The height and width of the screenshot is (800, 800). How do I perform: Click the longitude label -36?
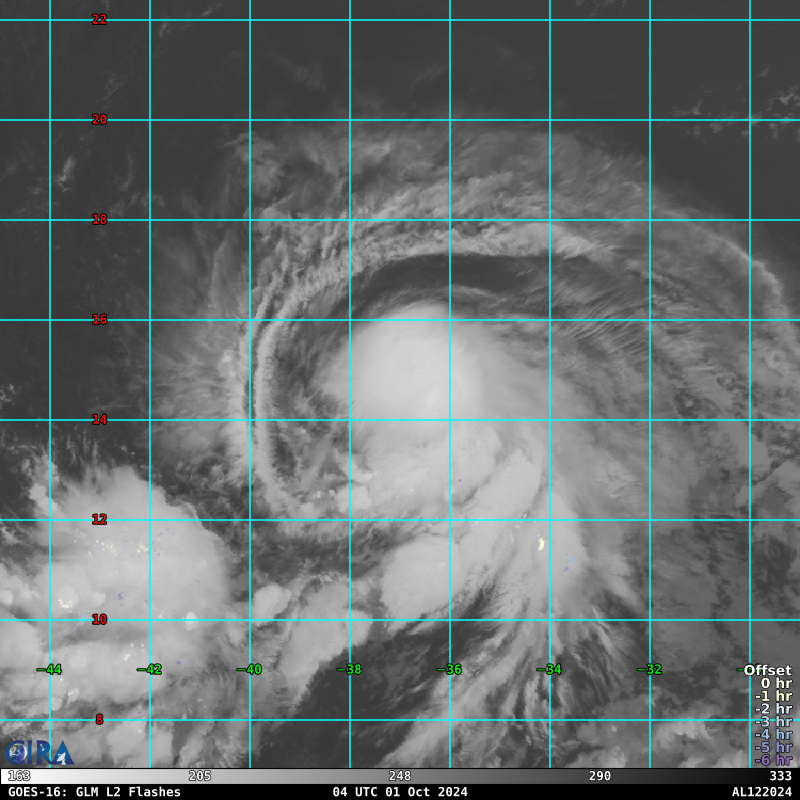[449, 669]
